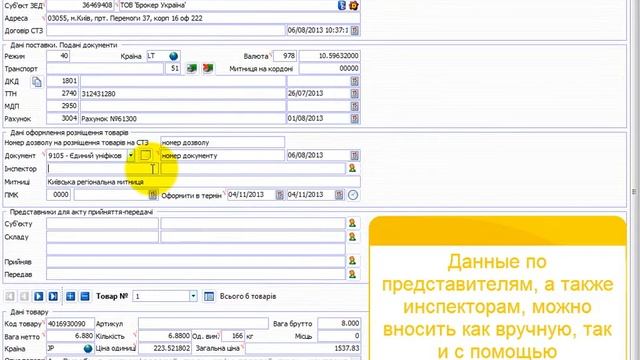This screenshot has width=640, height=360.
Task: Click the Адреса field with Київ address
Action: point(203,18)
